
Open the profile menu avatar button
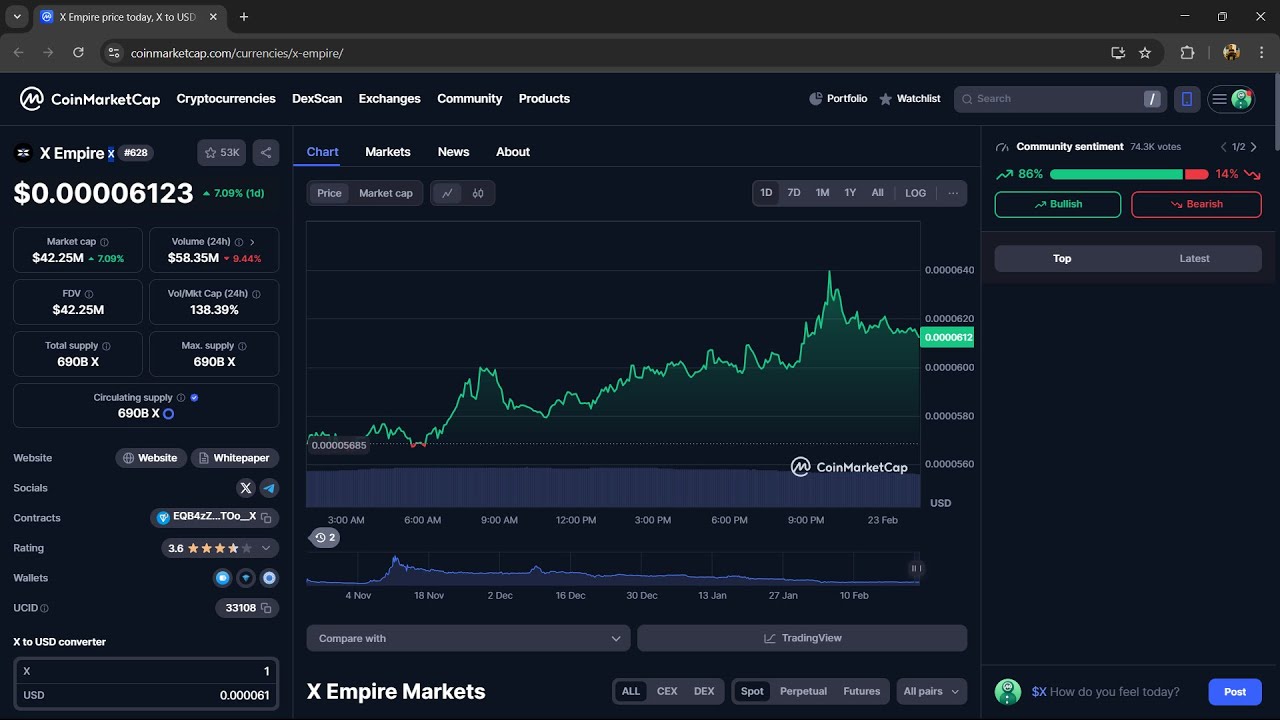click(x=1231, y=99)
